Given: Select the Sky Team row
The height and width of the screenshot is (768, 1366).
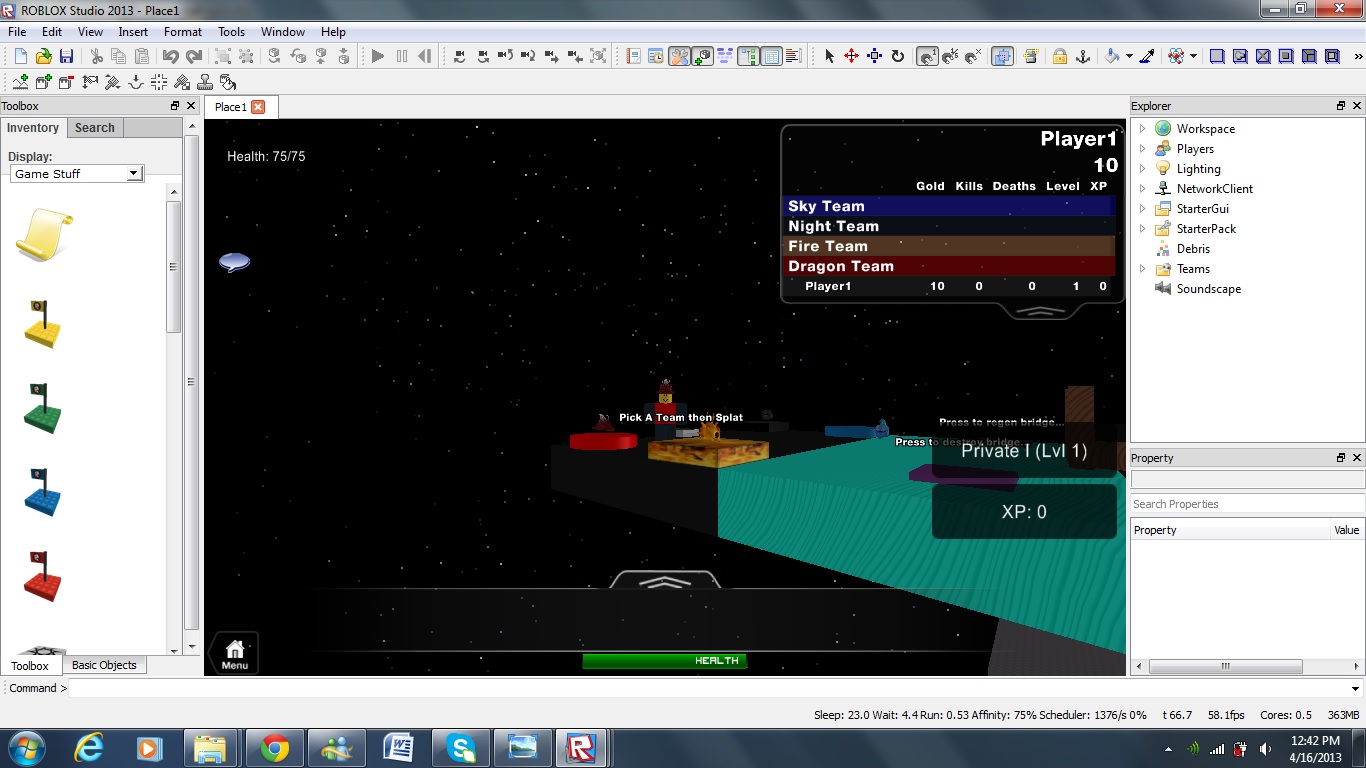Looking at the screenshot, I should coord(949,206).
